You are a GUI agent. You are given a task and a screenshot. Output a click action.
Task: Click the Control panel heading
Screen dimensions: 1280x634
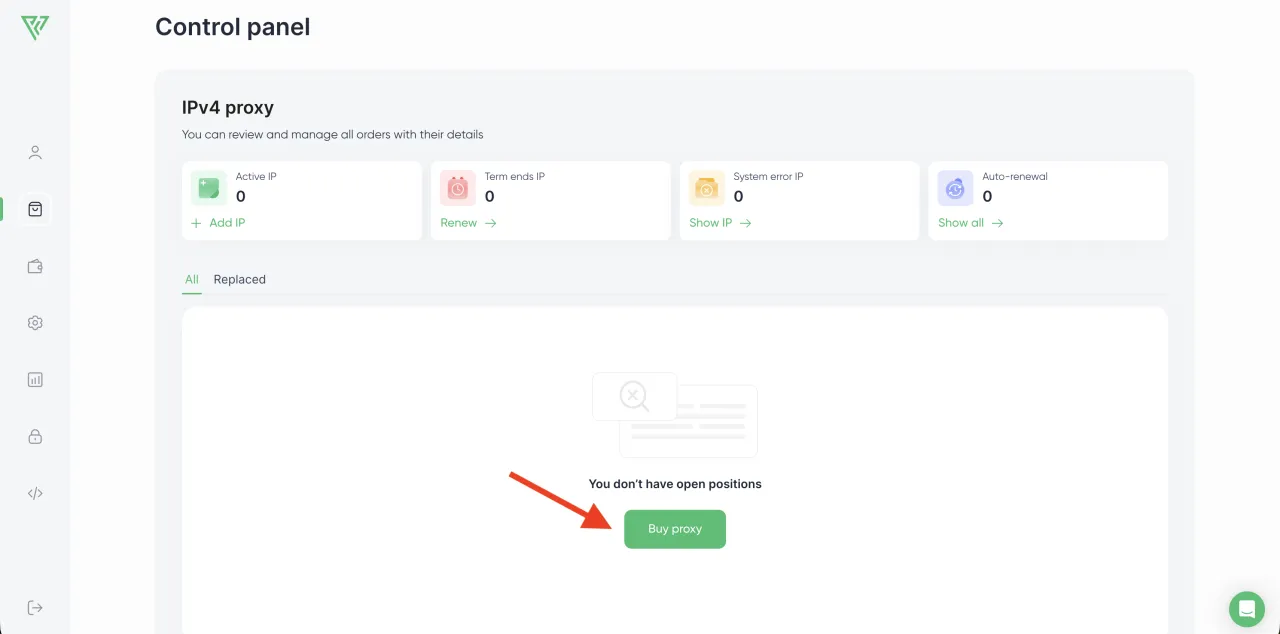coord(233,27)
